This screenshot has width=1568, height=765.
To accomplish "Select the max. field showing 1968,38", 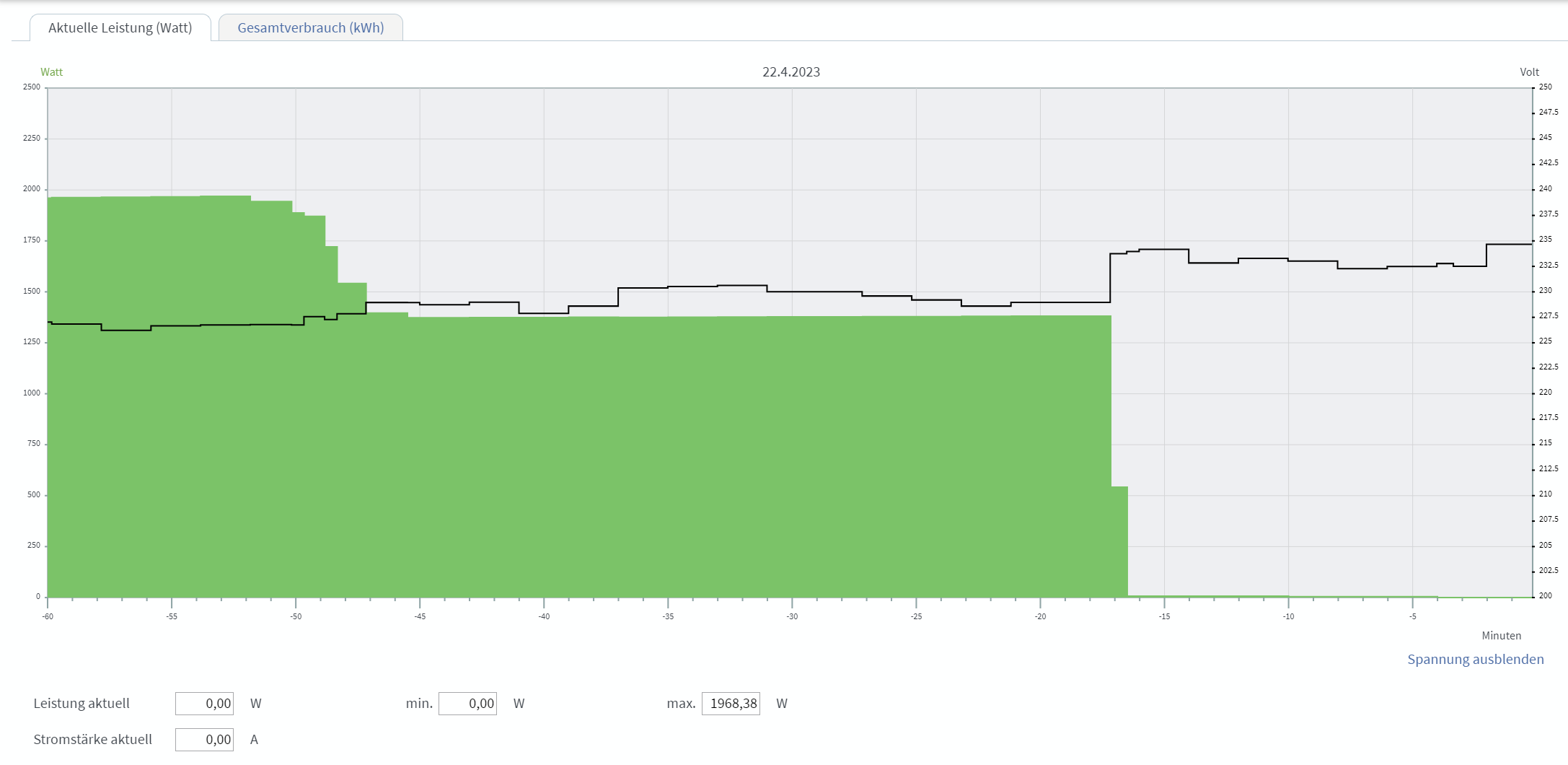I will 731,704.
